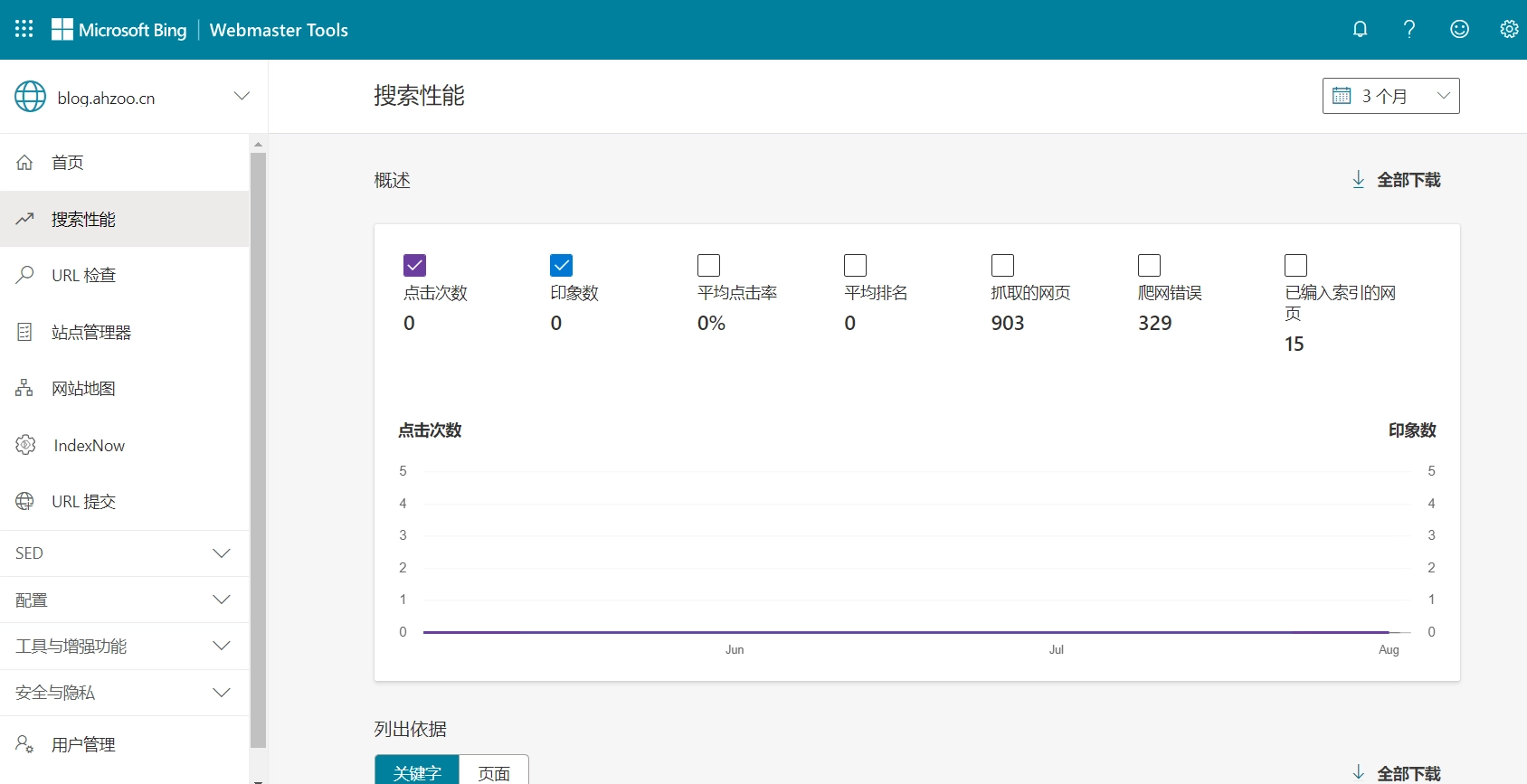The image size is (1527, 784).
Task: Click the magnifier icon for URL 检查
Action: point(24,275)
